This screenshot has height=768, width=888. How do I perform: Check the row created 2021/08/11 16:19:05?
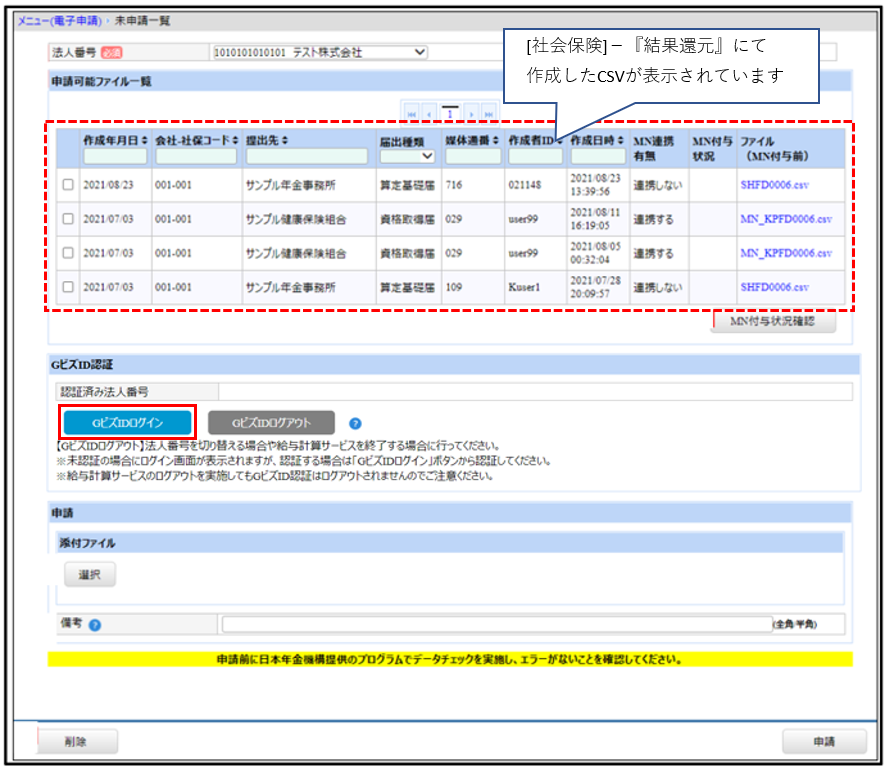[68, 219]
